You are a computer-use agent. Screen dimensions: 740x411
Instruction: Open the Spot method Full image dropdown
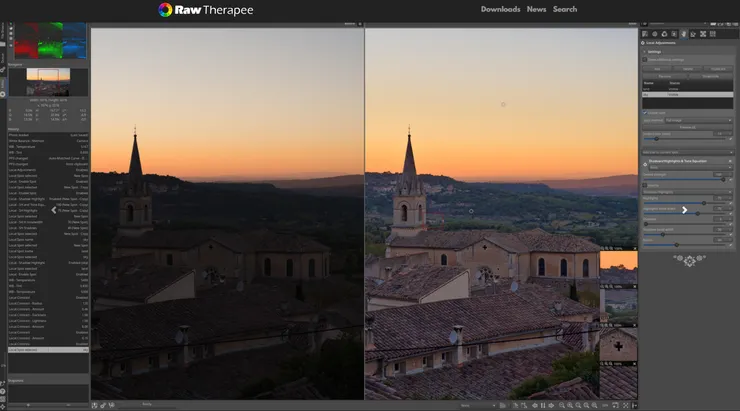point(698,120)
